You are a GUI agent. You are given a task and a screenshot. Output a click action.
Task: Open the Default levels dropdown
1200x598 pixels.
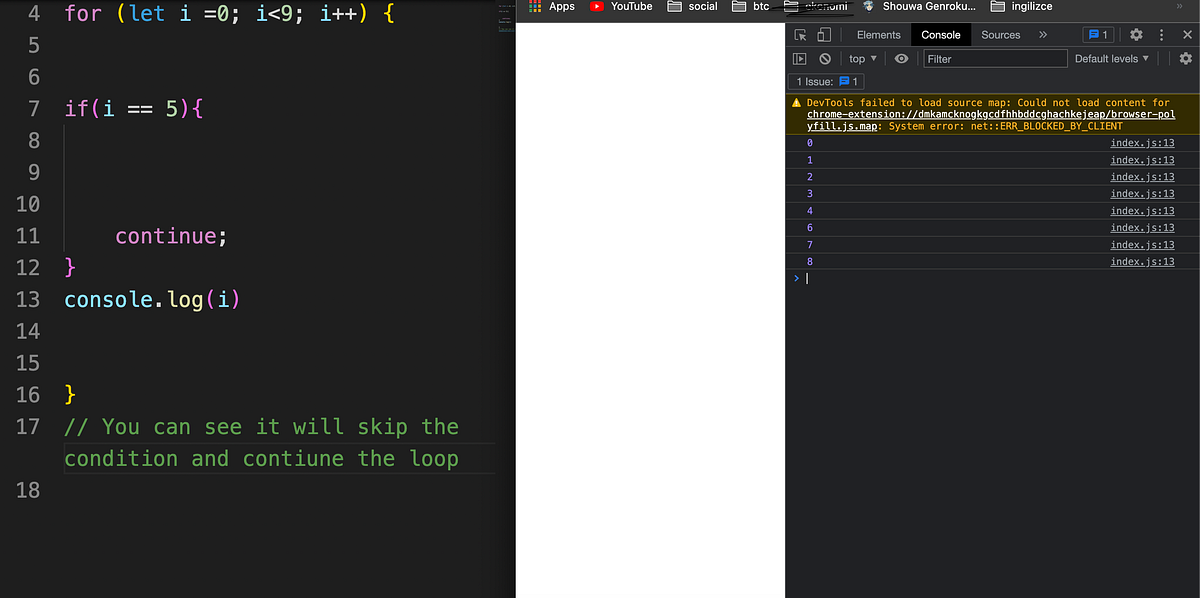pos(1111,58)
